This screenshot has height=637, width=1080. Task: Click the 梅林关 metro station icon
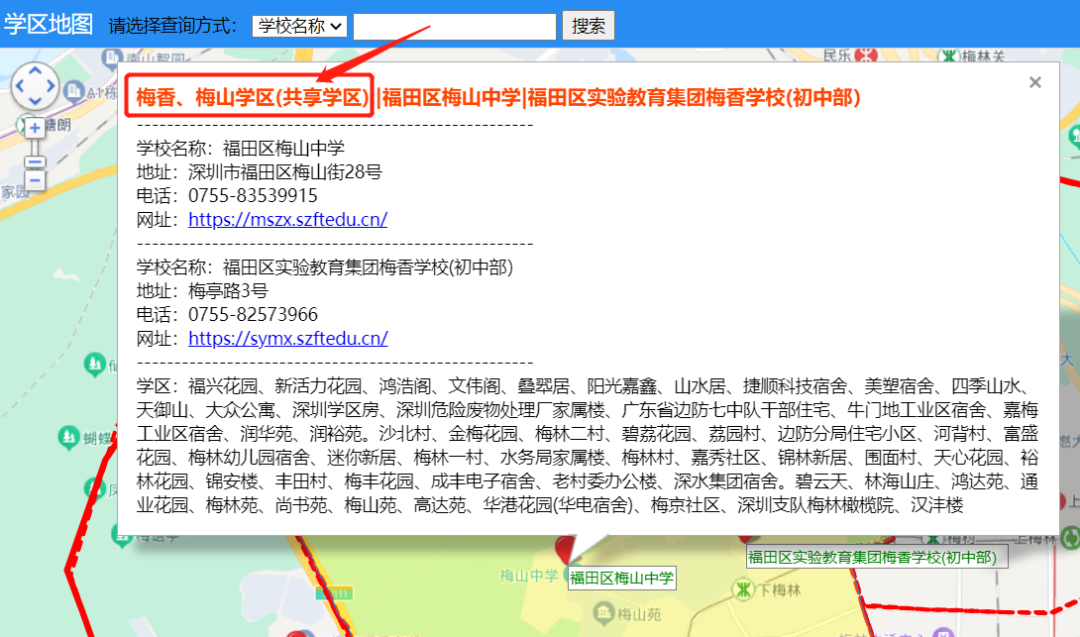coord(949,55)
